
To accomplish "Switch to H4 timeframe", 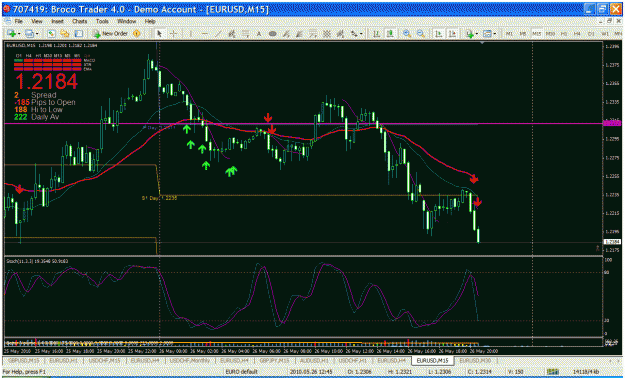I will [x=577, y=34].
